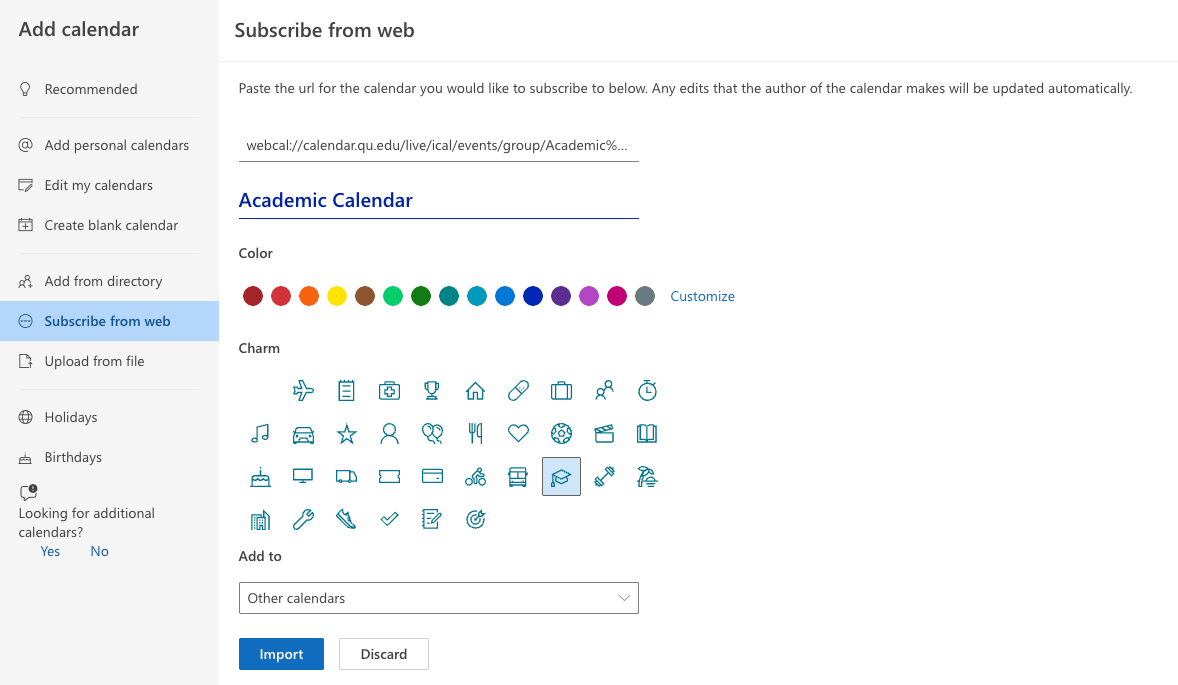The height and width of the screenshot is (685, 1178).
Task: Open the 'Add to' Other calendars dropdown
Action: point(438,598)
